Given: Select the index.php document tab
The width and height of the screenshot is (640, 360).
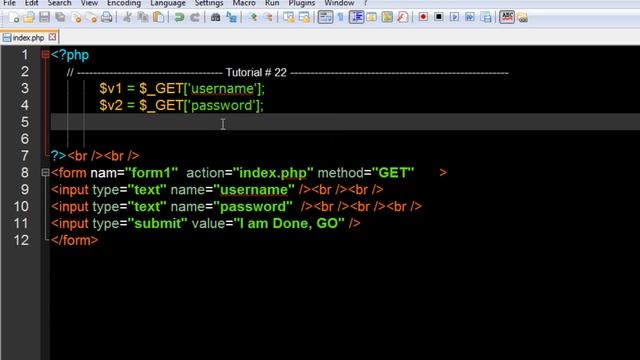Looking at the screenshot, I should 28,38.
